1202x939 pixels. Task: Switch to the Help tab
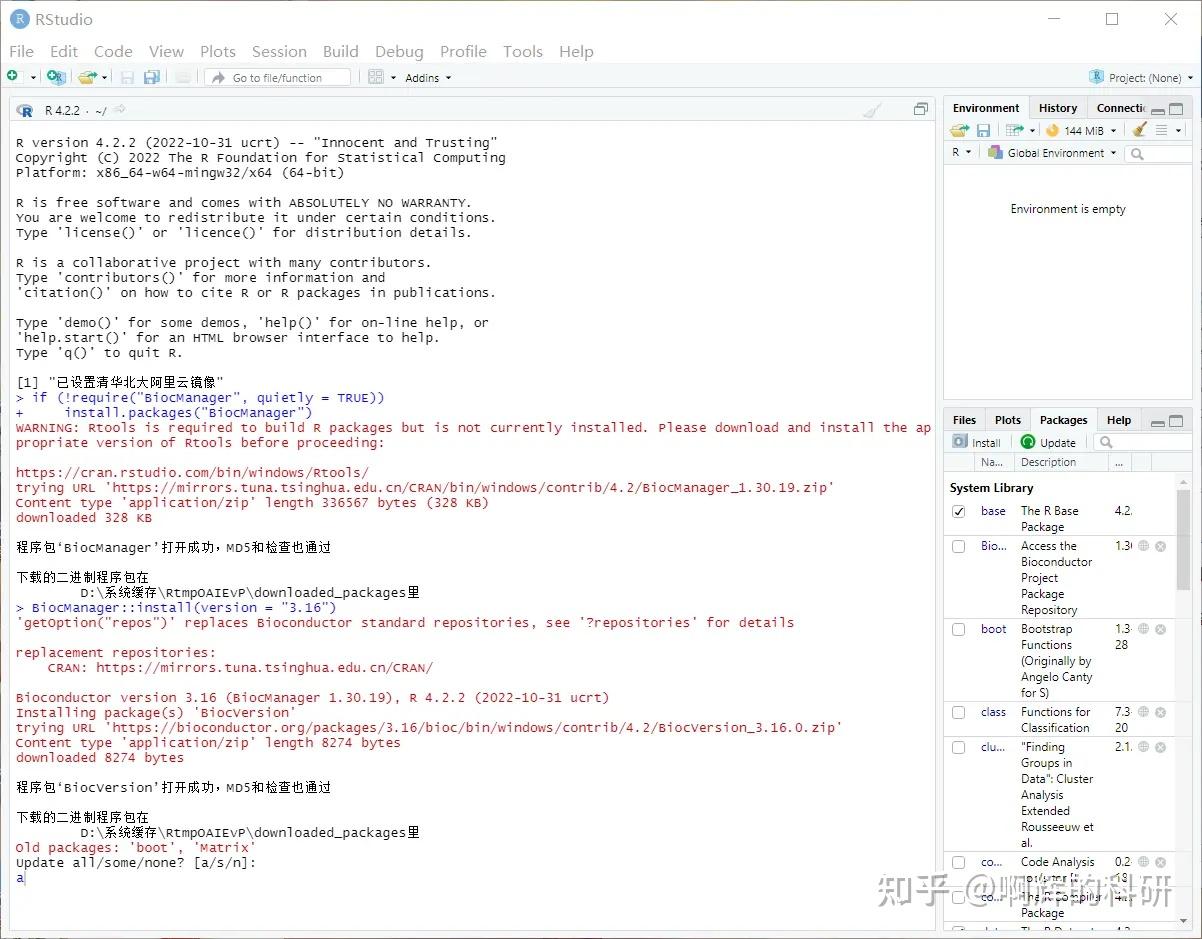pos(1119,420)
